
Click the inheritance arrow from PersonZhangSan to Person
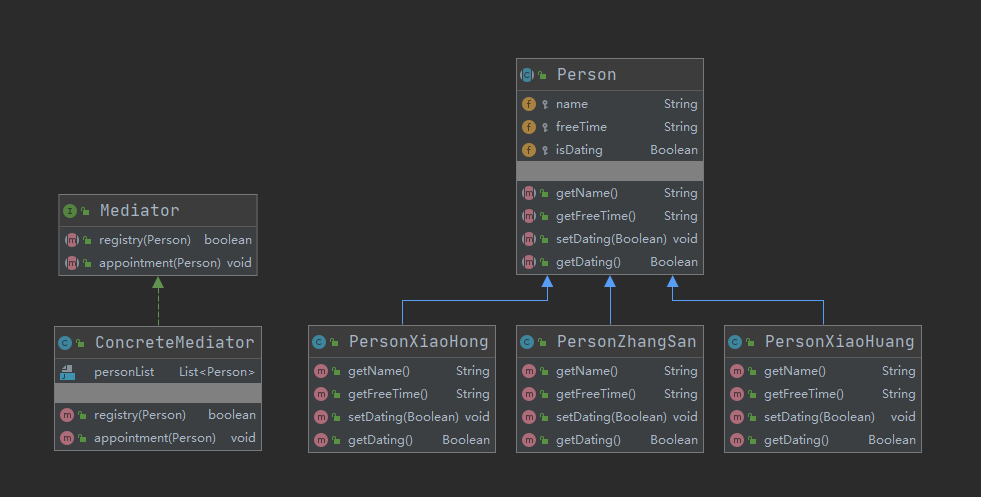pyautogui.click(x=610, y=300)
